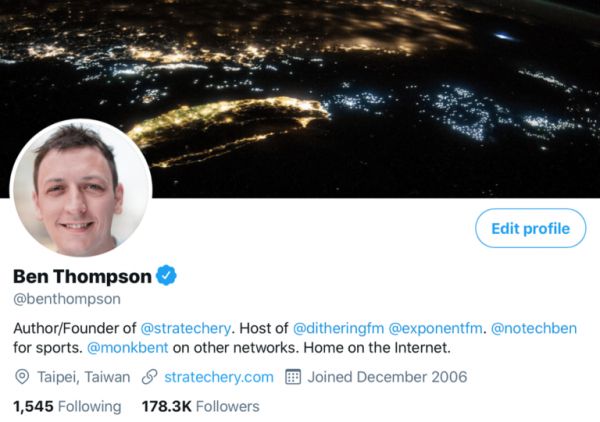View the 178.3K Followers list
600x422 pixels.
coord(201,406)
